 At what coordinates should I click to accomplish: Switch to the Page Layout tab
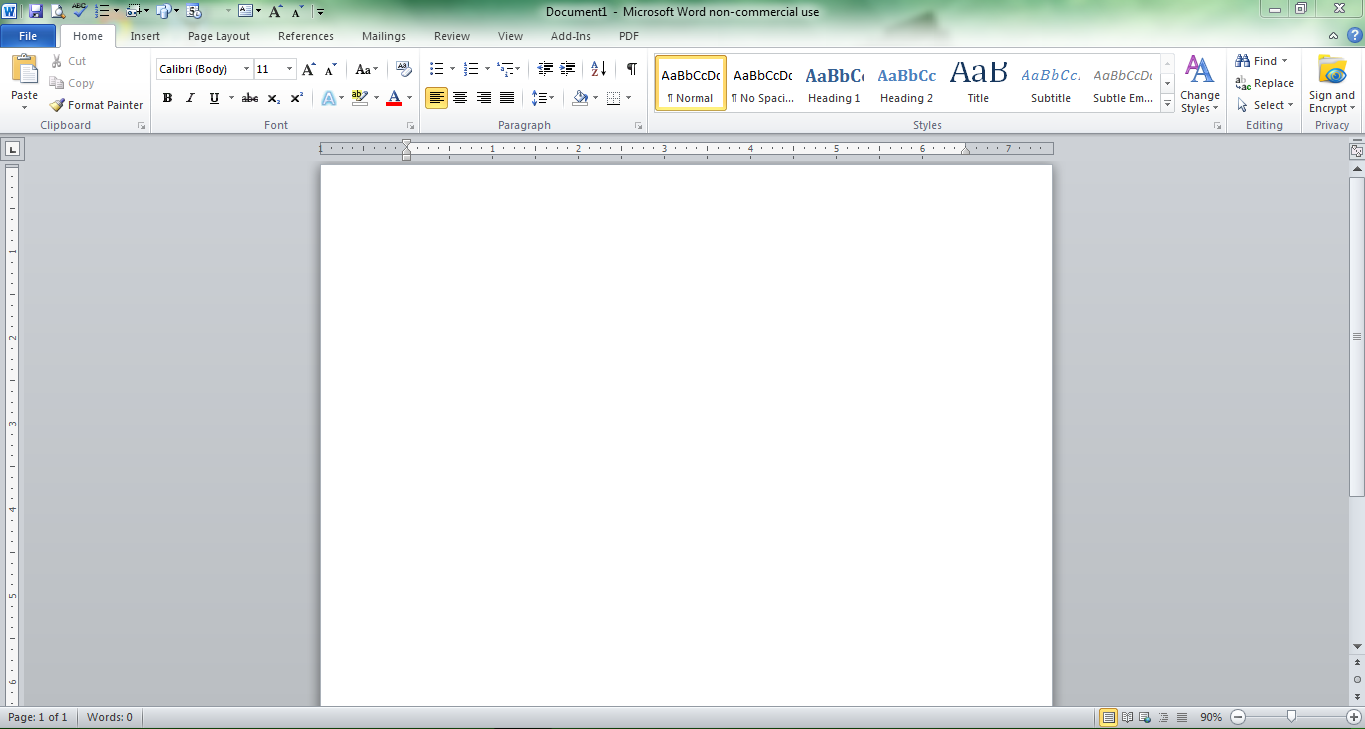[219, 36]
